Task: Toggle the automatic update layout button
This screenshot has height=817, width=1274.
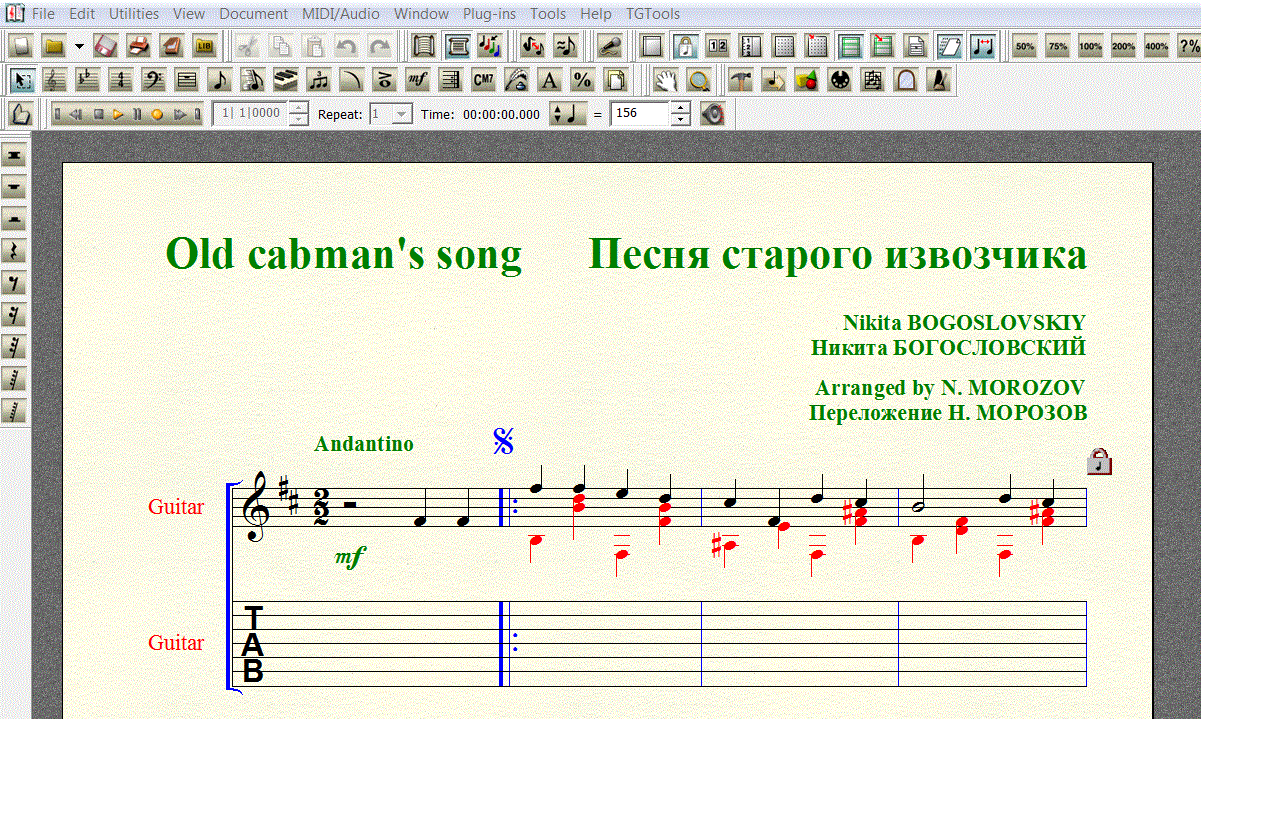Action: click(949, 46)
